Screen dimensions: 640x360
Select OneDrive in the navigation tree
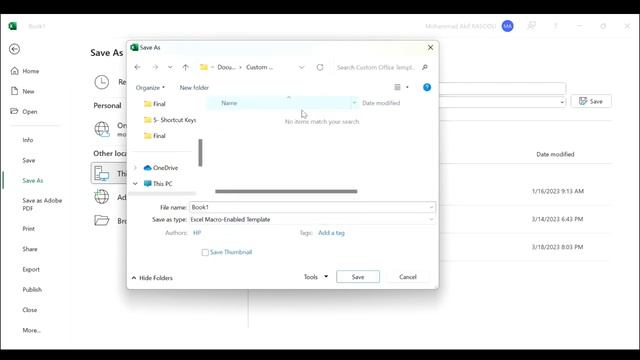click(161, 168)
